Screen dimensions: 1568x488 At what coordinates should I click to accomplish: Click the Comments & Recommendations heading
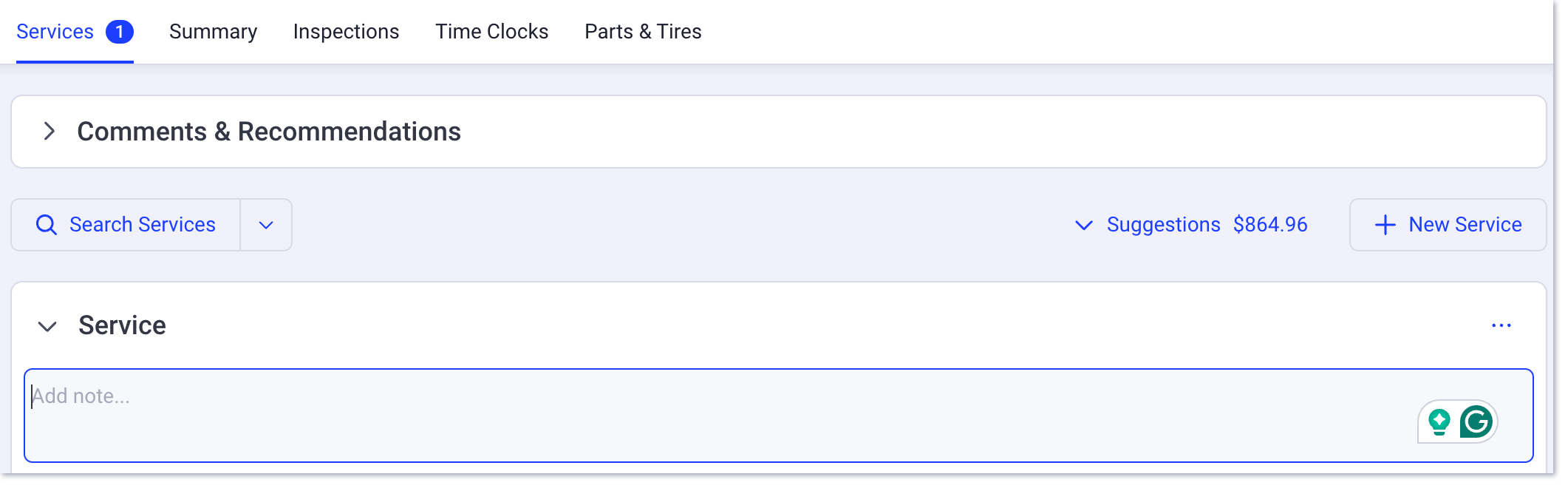(x=269, y=132)
